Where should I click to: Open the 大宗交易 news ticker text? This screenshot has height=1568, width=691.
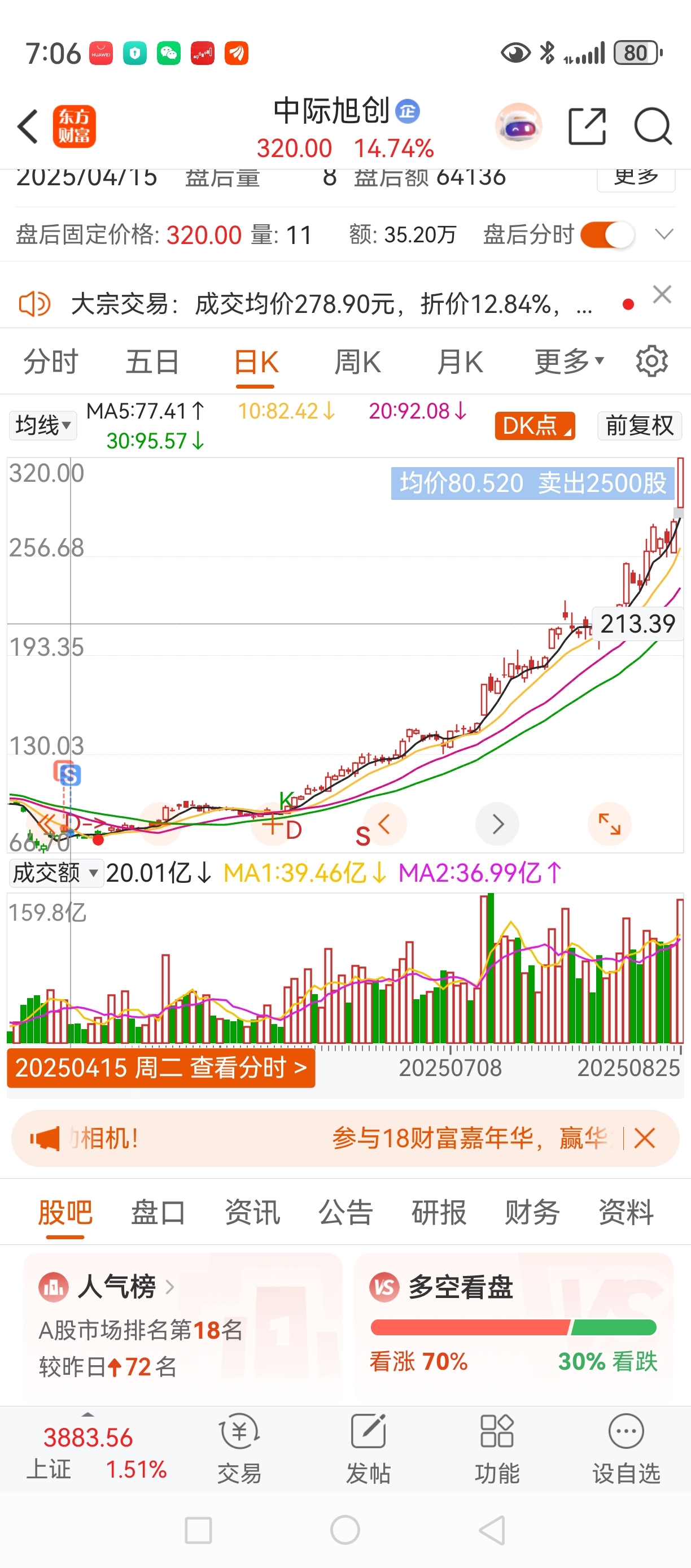(331, 303)
